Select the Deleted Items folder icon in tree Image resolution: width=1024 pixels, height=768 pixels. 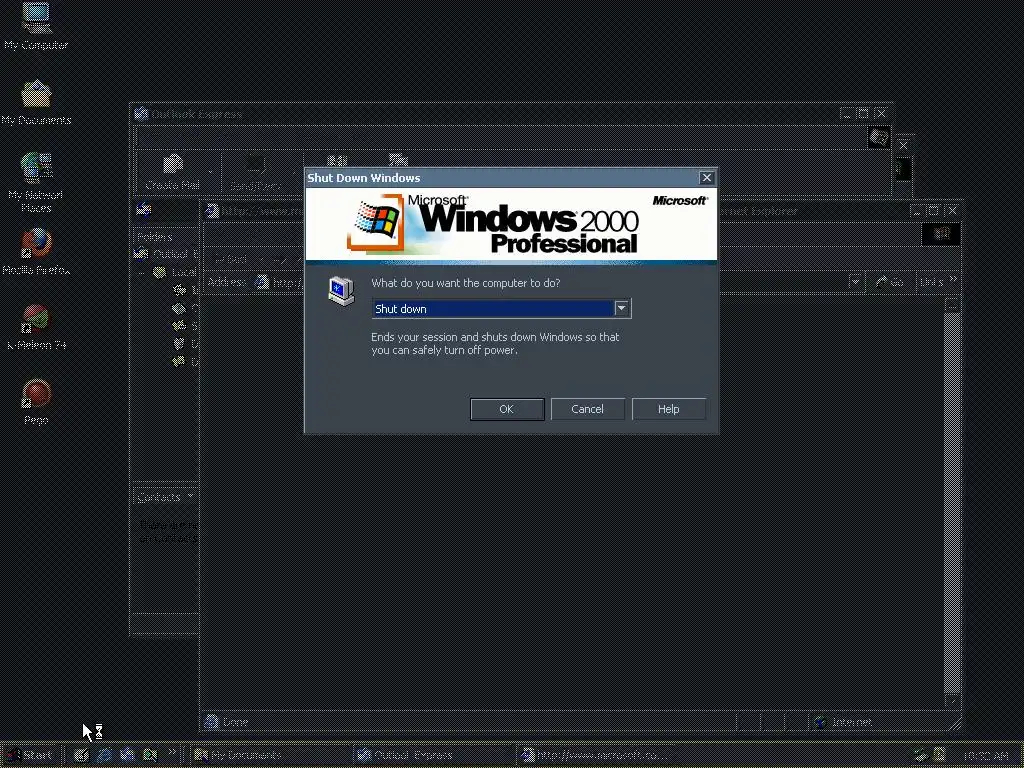pos(179,343)
